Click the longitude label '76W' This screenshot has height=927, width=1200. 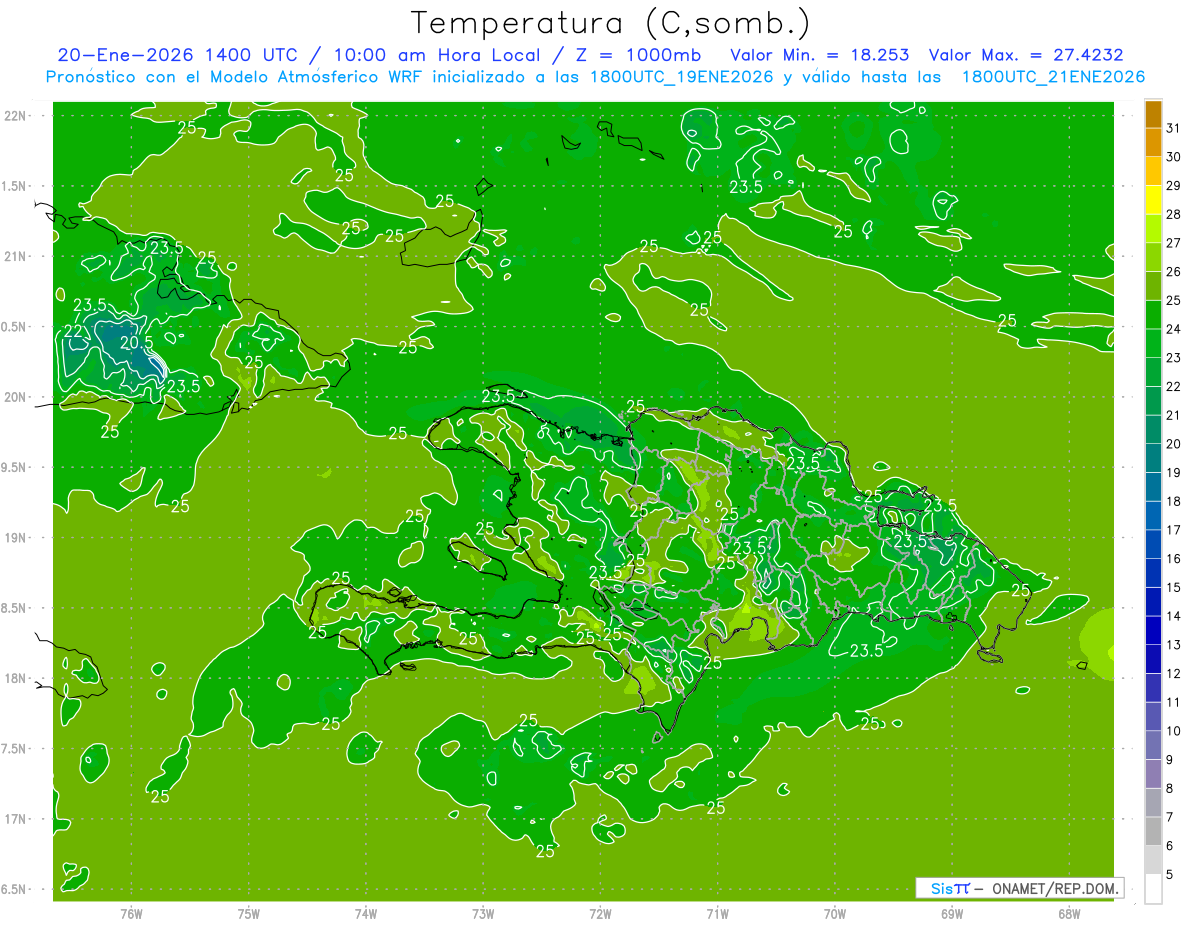130,913
